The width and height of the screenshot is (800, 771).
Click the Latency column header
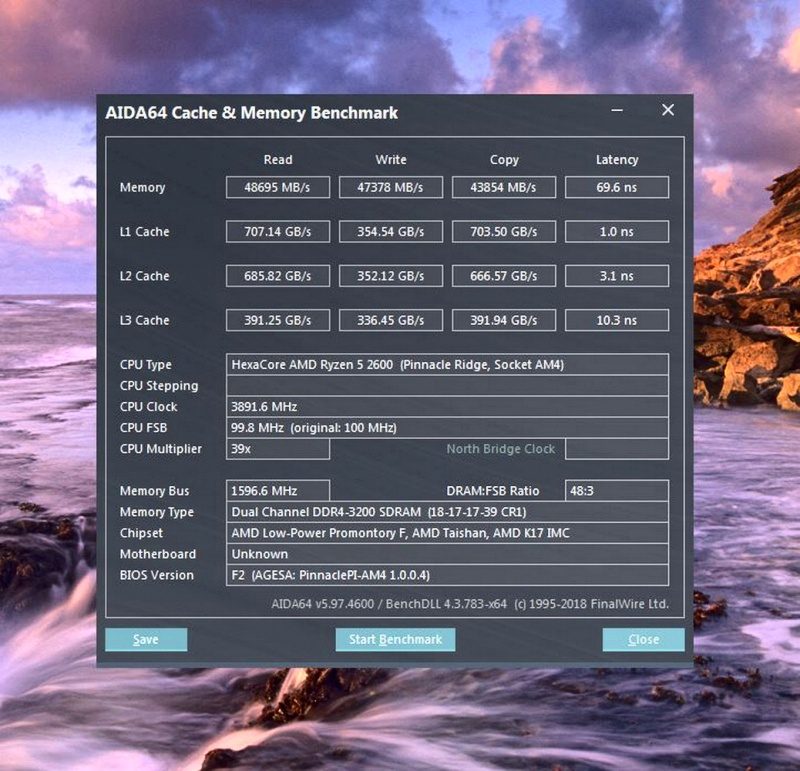(617, 160)
